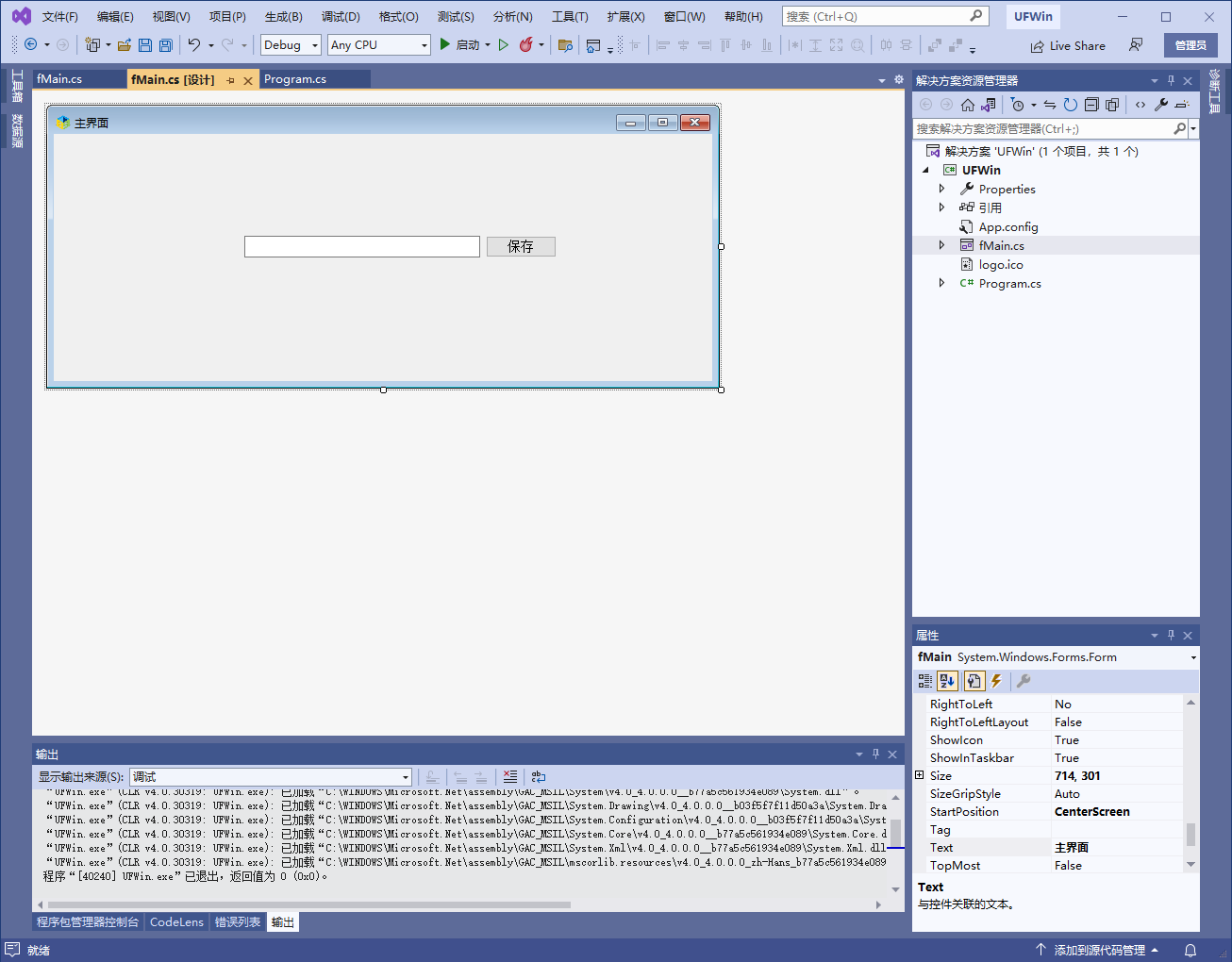1232x962 pixels.
Task: Open the Debug configuration dropdown
Action: pyautogui.click(x=314, y=45)
